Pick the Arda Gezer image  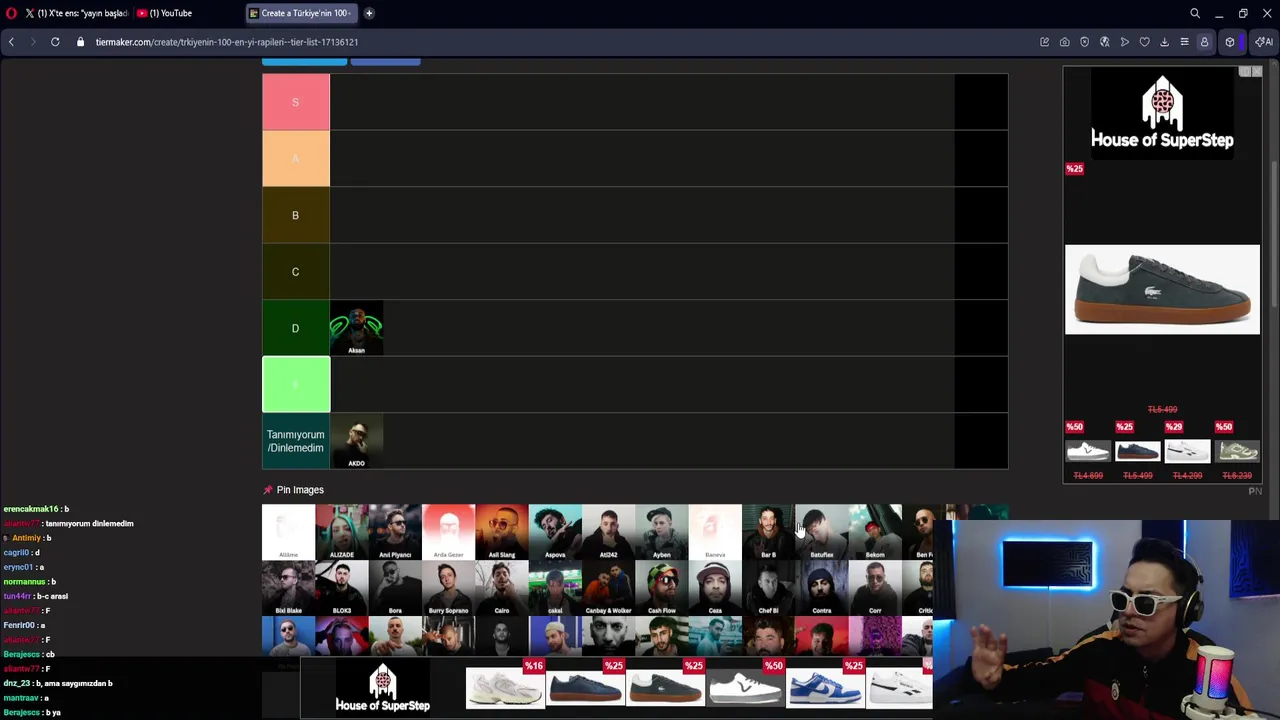click(448, 532)
